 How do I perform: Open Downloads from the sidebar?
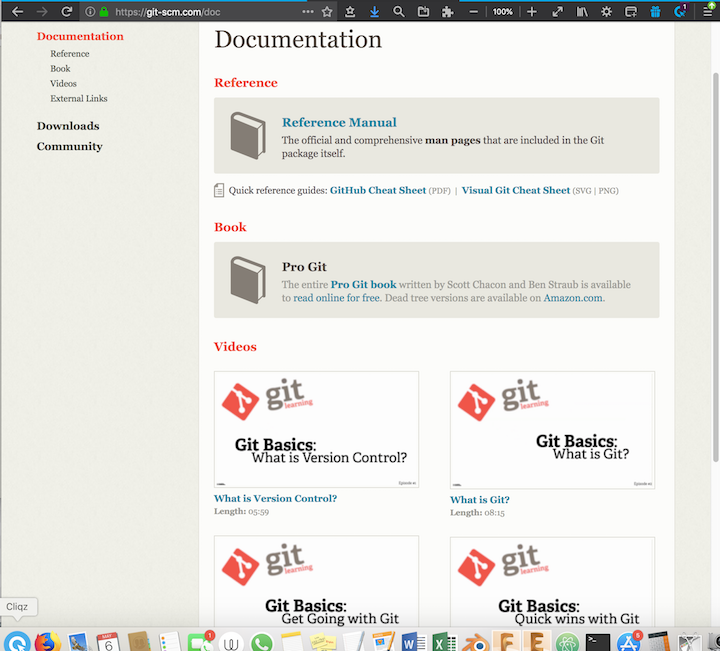[x=68, y=126]
